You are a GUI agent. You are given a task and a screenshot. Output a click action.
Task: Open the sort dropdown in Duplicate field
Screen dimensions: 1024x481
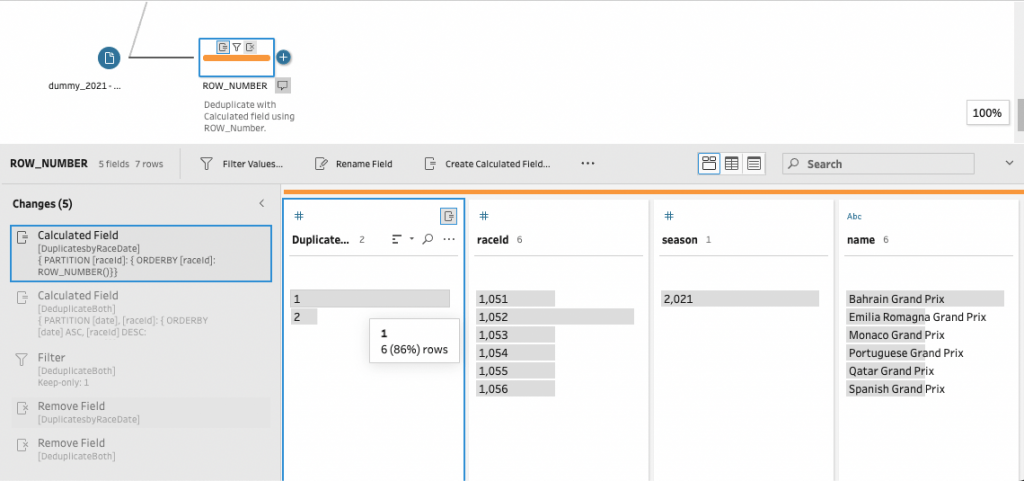point(402,240)
